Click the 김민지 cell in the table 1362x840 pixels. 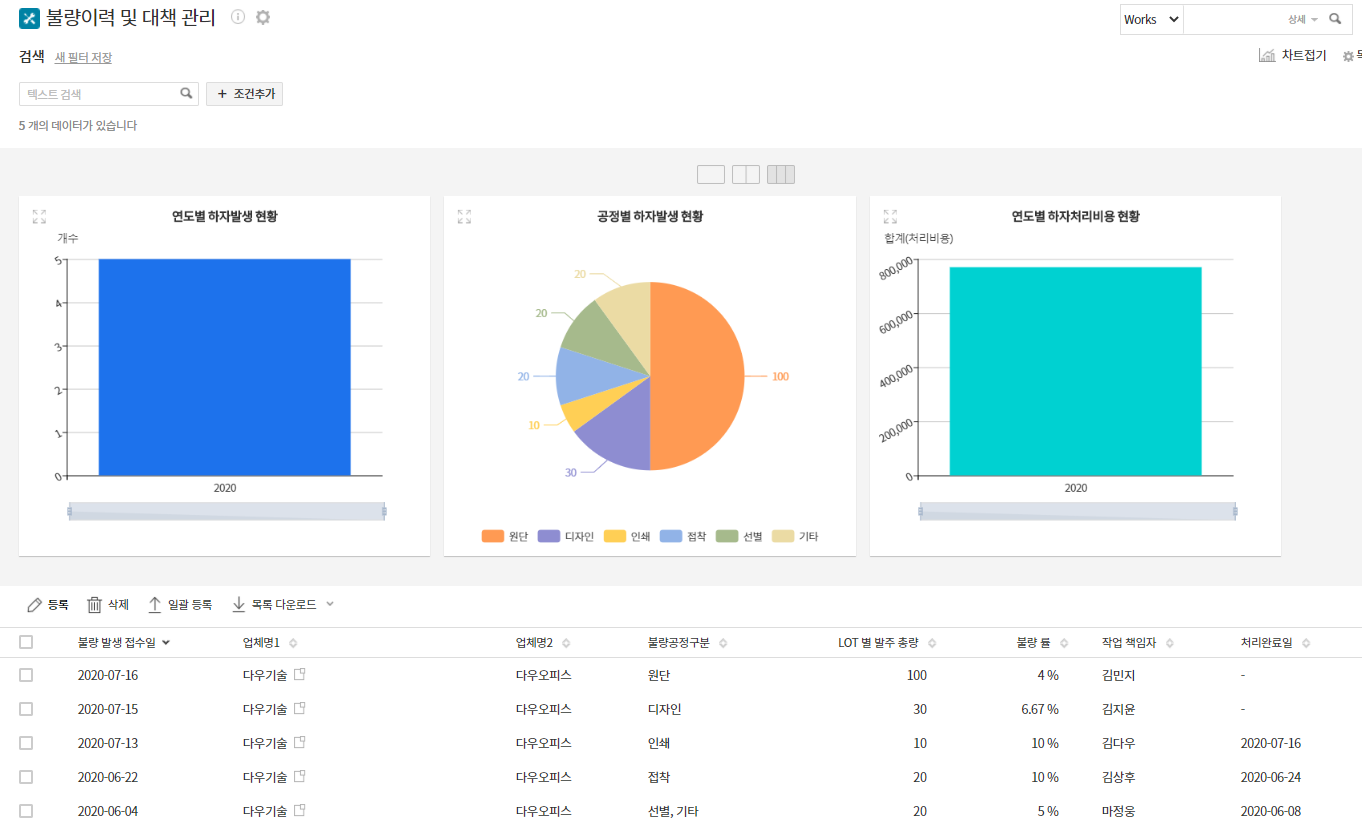1118,675
